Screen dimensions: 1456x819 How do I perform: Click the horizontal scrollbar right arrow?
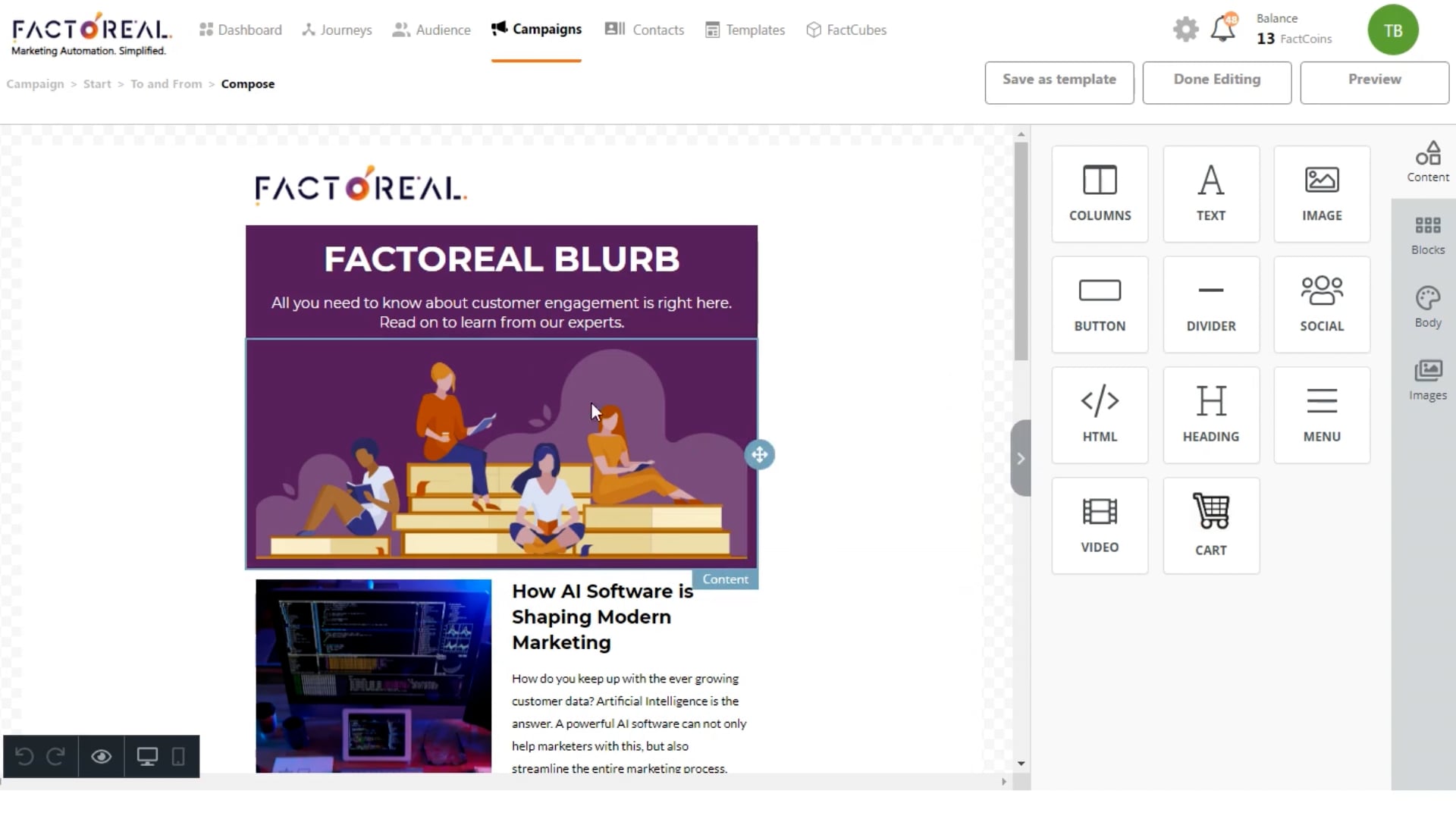(1004, 781)
